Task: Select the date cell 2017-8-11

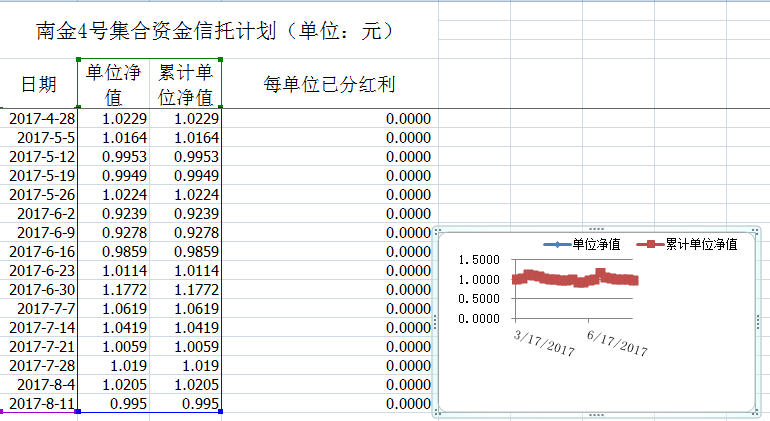Action: coord(39,403)
